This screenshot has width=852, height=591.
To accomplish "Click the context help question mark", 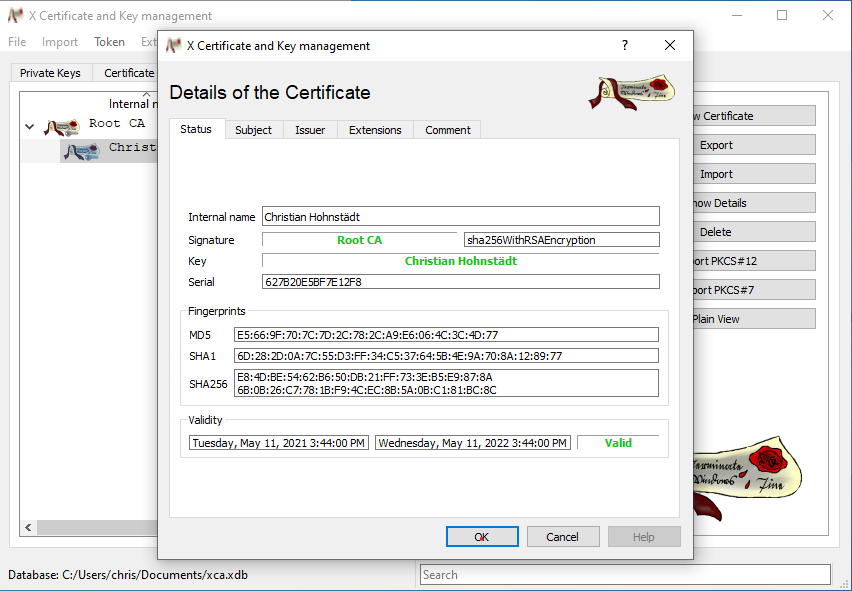I will click(624, 45).
